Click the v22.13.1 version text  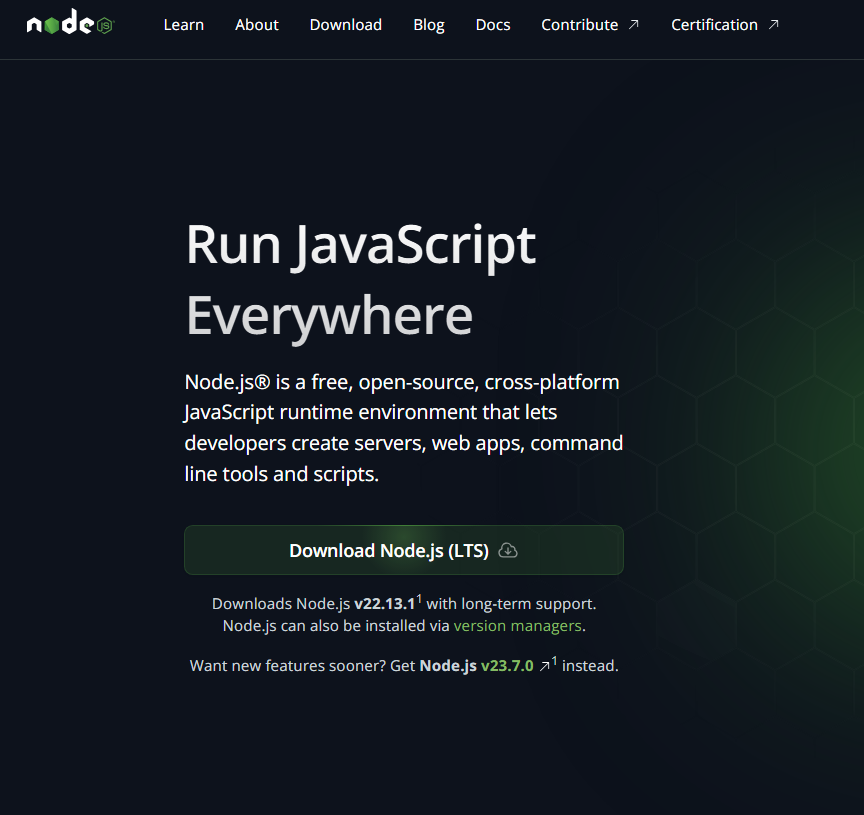(385, 604)
